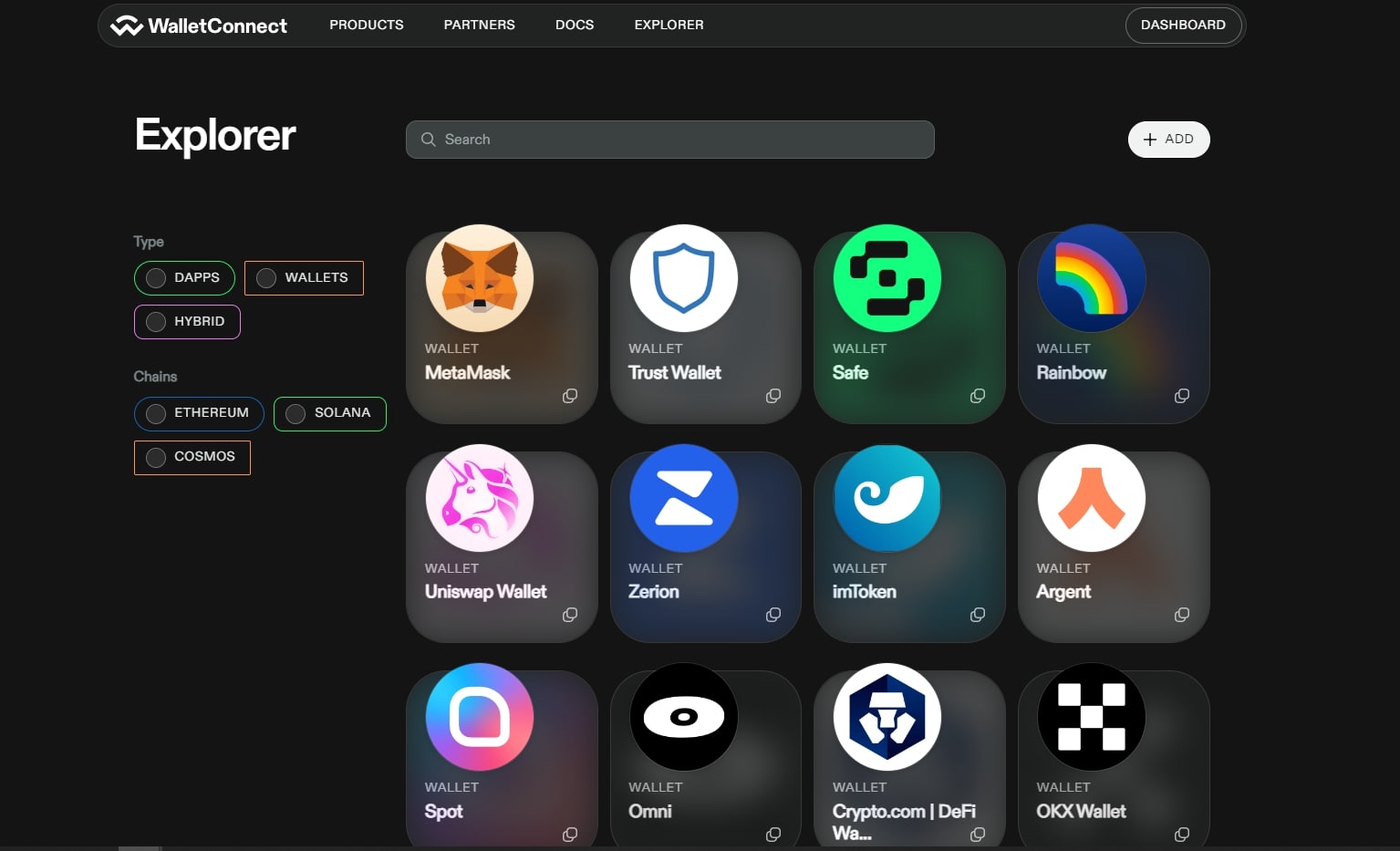This screenshot has width=1400, height=851.
Task: Focus the Search input field
Action: coord(670,140)
